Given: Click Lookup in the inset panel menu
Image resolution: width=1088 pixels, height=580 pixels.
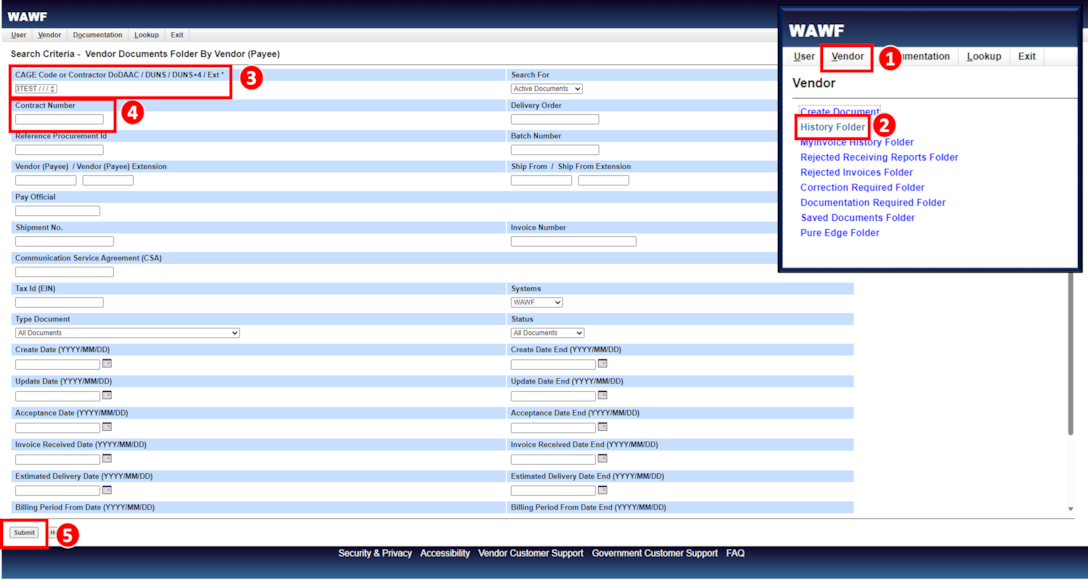Looking at the screenshot, I should click(984, 57).
